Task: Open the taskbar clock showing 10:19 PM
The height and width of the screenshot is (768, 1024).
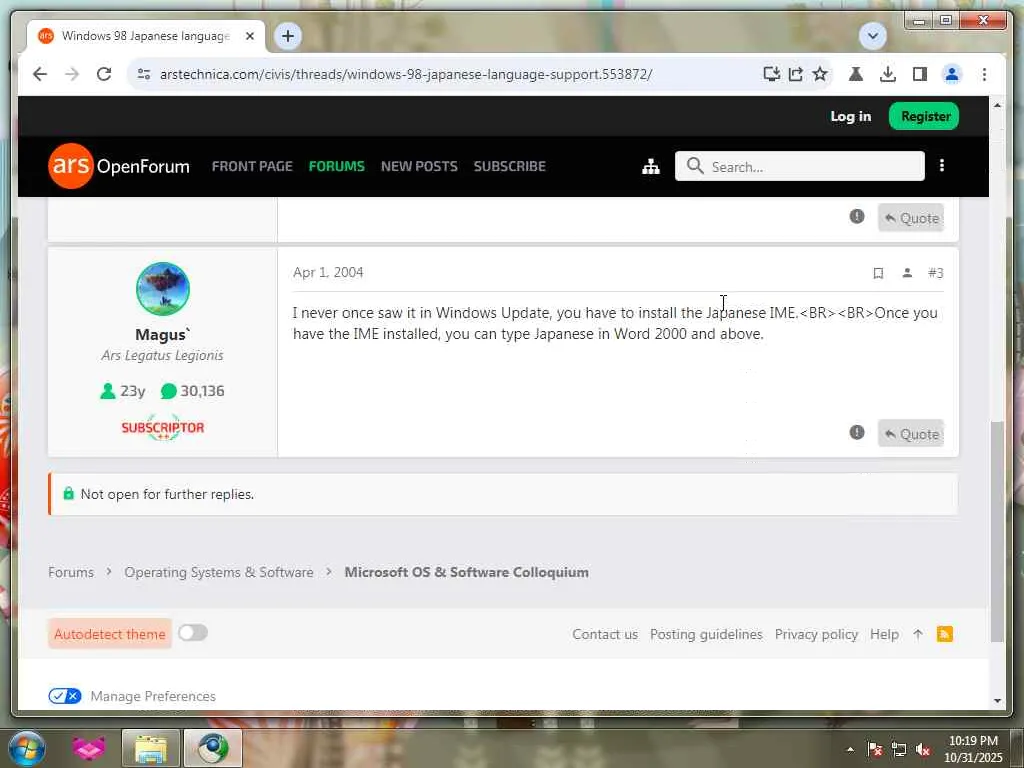Action: 973,749
